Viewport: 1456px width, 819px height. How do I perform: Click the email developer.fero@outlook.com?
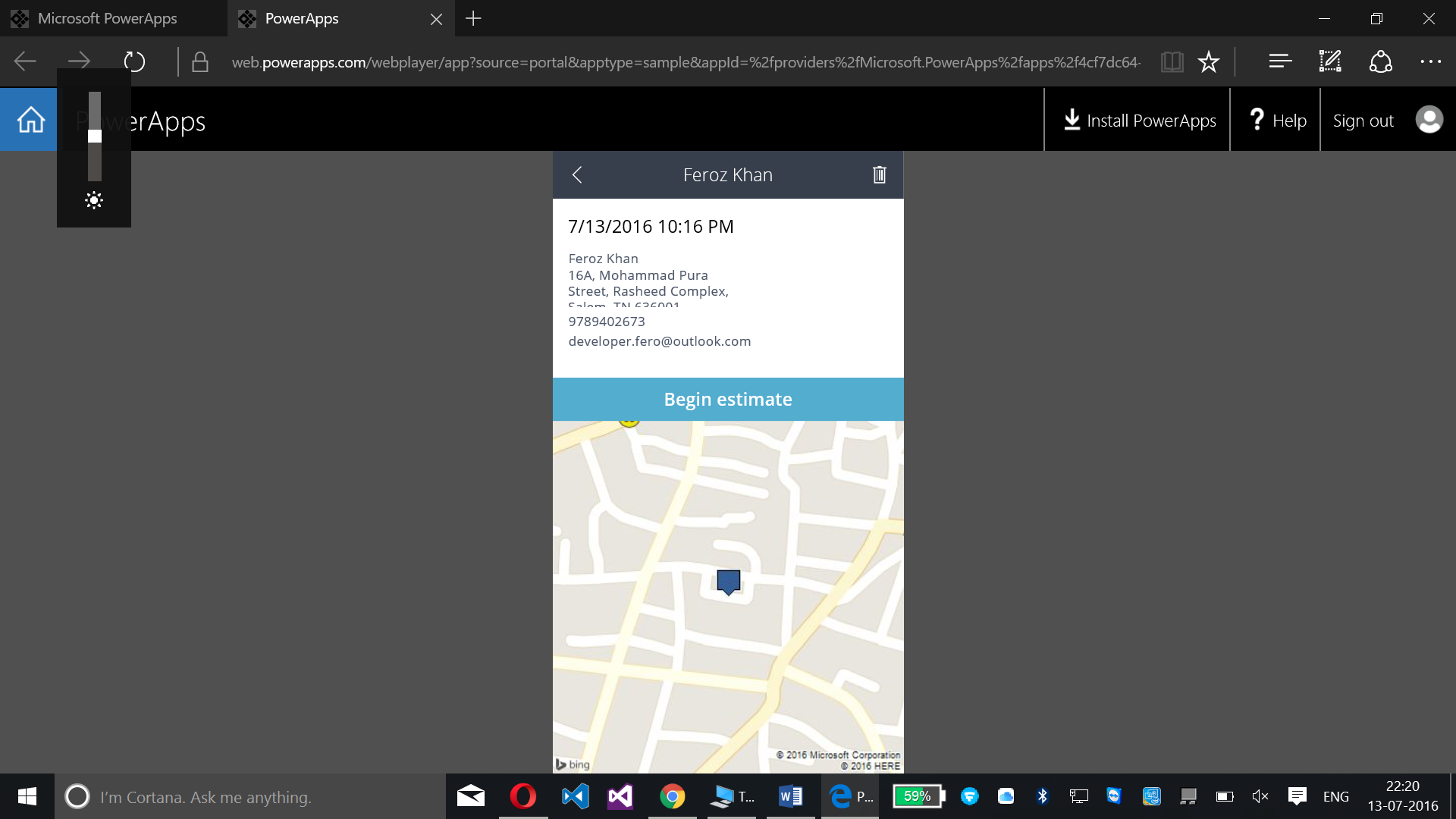click(x=660, y=341)
